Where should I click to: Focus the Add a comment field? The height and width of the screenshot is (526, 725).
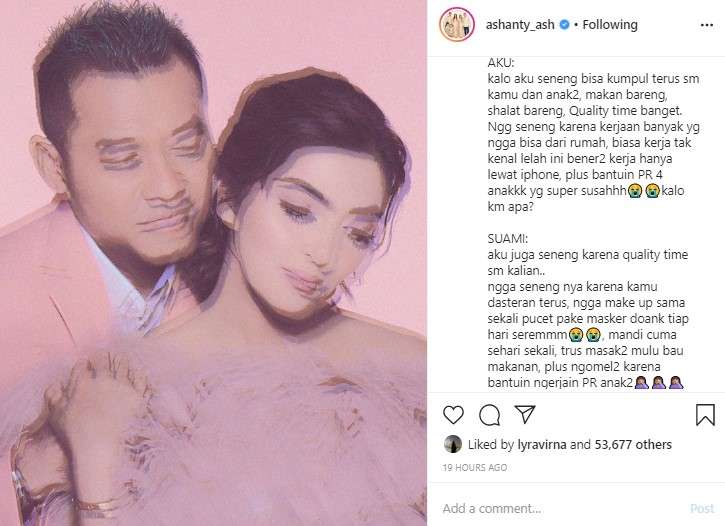pos(559,508)
